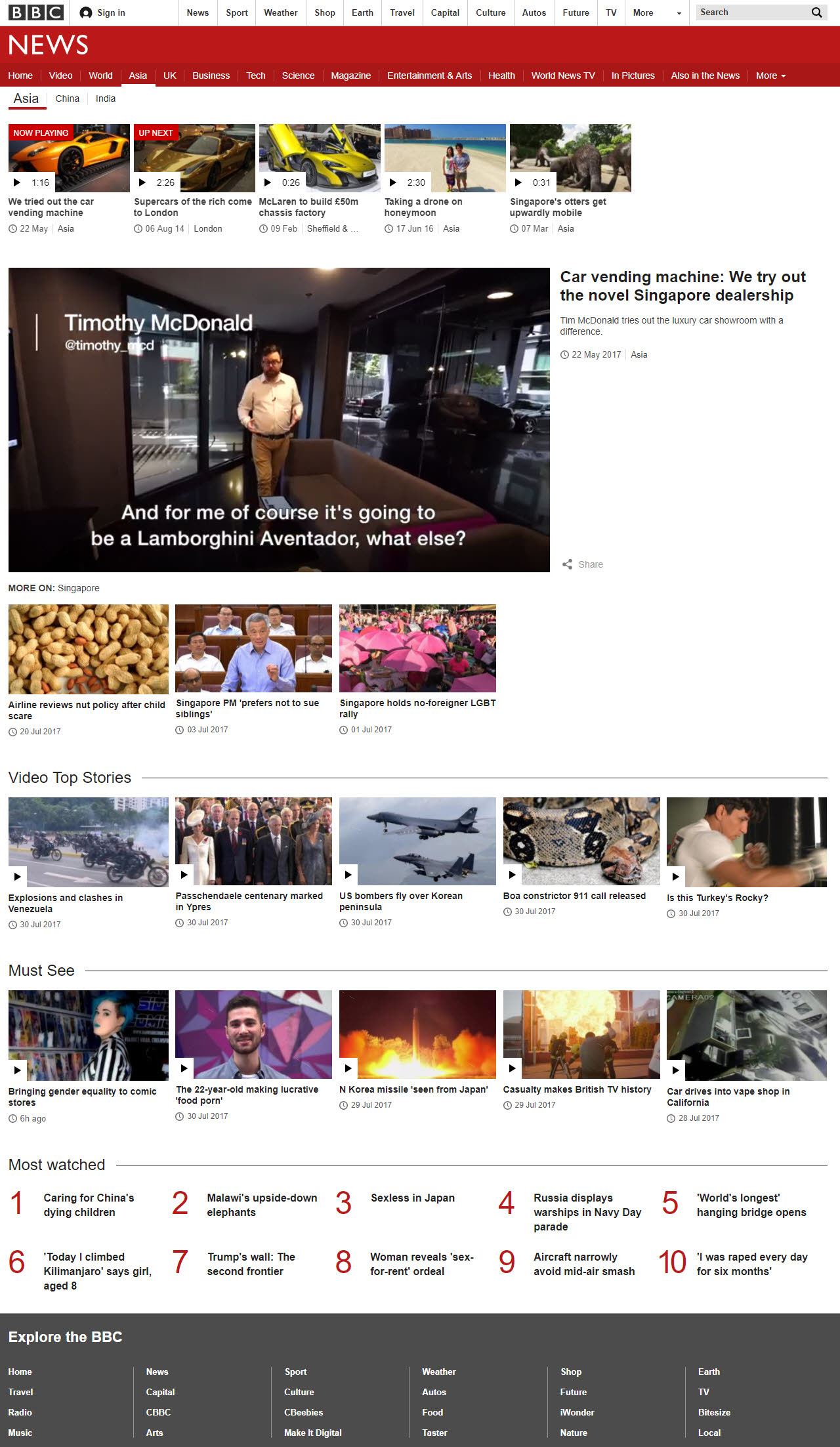Open the peanuts story thumbnail
Screen dimensions: 840x1447
[89, 649]
